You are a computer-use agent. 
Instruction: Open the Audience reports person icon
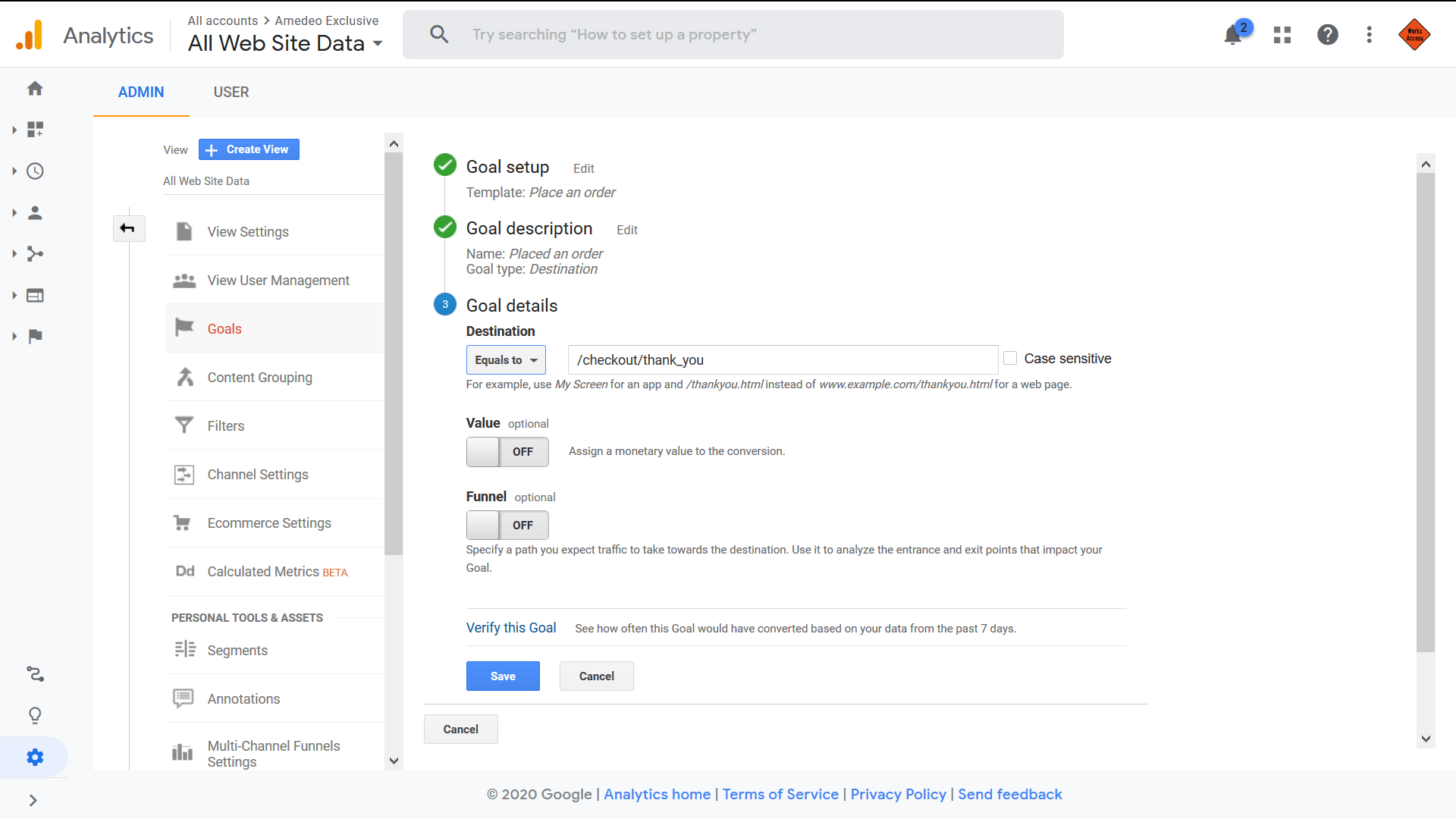35,213
